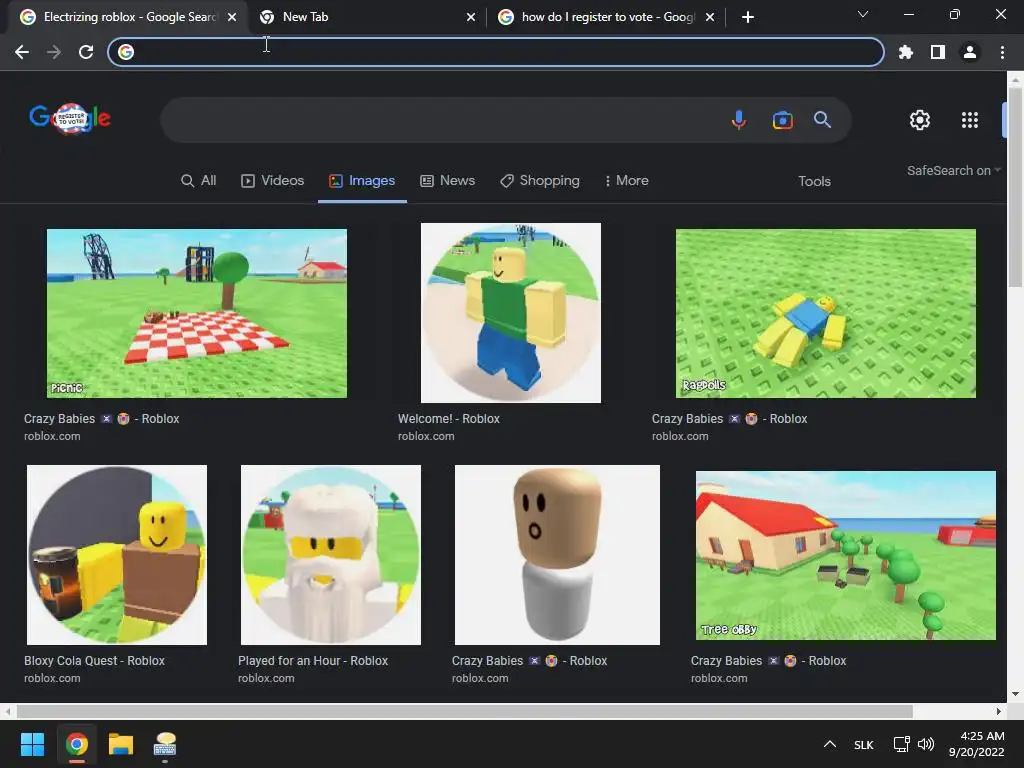Open the RagDolls image thumbnail
Image resolution: width=1024 pixels, height=768 pixels.
tap(825, 313)
